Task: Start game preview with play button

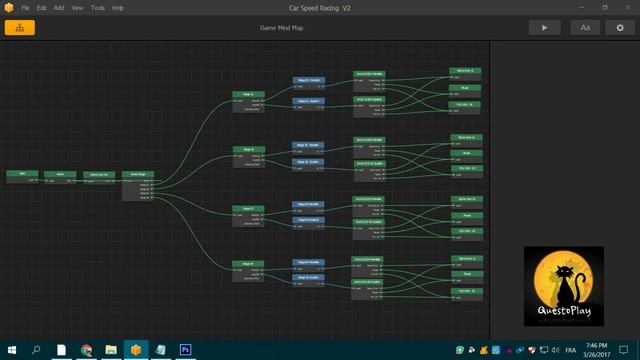Action: tap(544, 28)
